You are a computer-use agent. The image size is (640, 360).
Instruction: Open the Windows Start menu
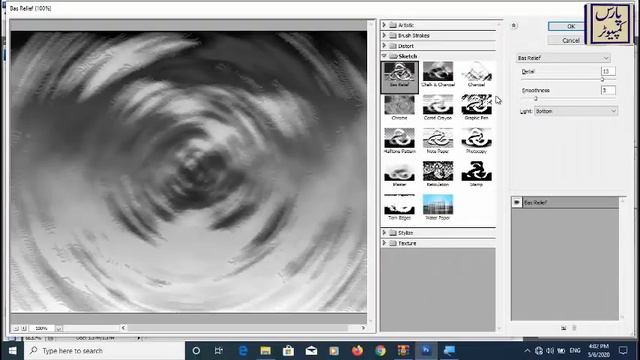point(12,351)
